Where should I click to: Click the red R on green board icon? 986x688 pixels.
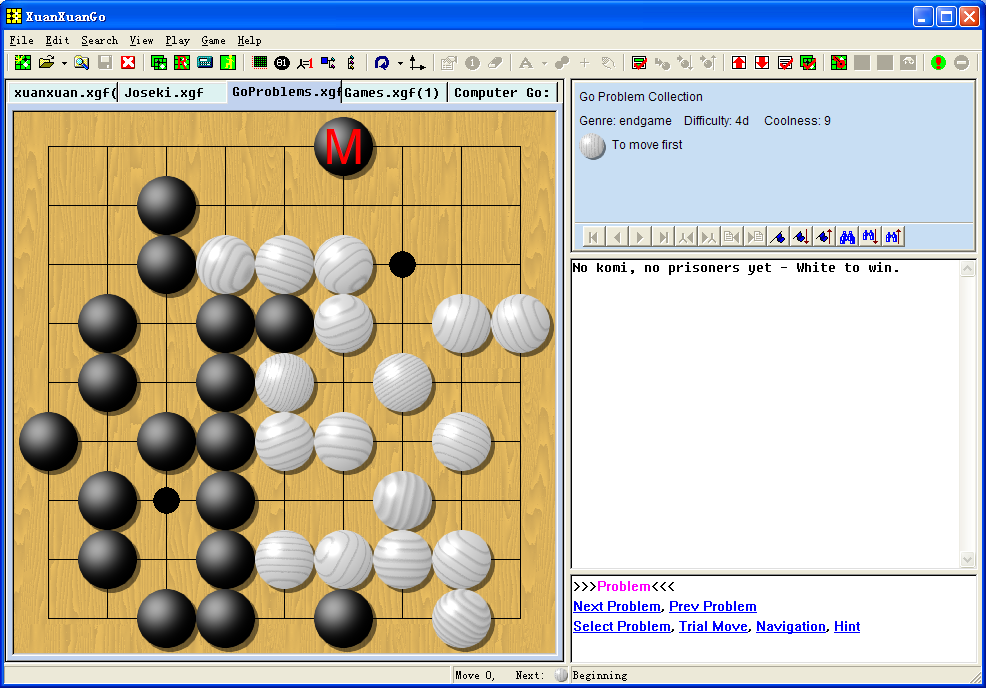coord(182,63)
